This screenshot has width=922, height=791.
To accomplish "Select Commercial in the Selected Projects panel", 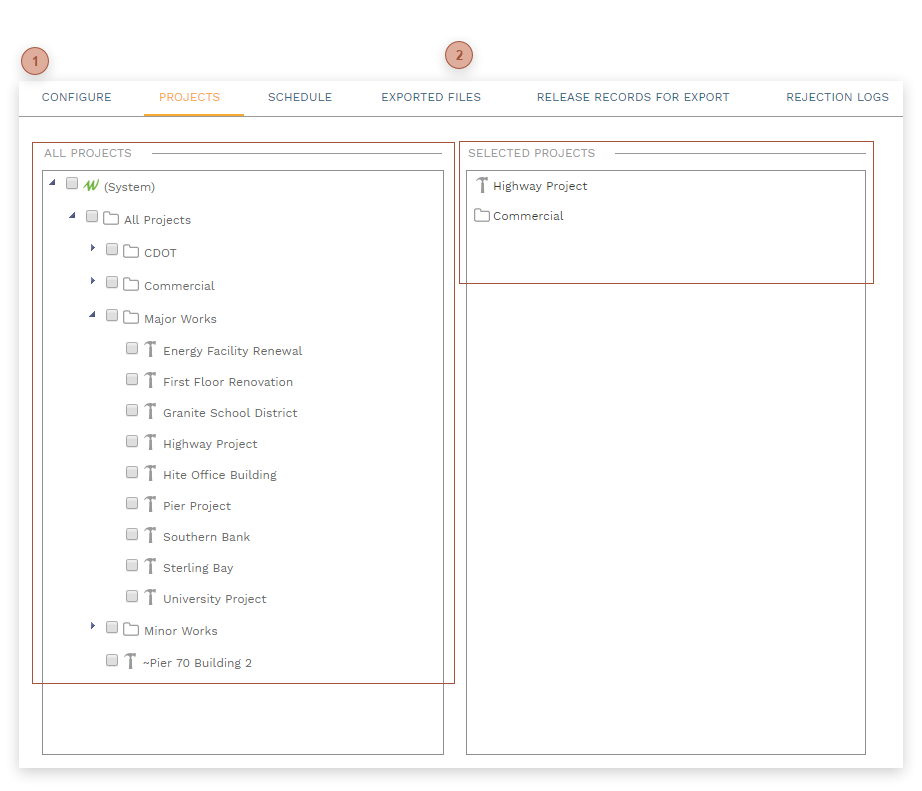I will (528, 215).
